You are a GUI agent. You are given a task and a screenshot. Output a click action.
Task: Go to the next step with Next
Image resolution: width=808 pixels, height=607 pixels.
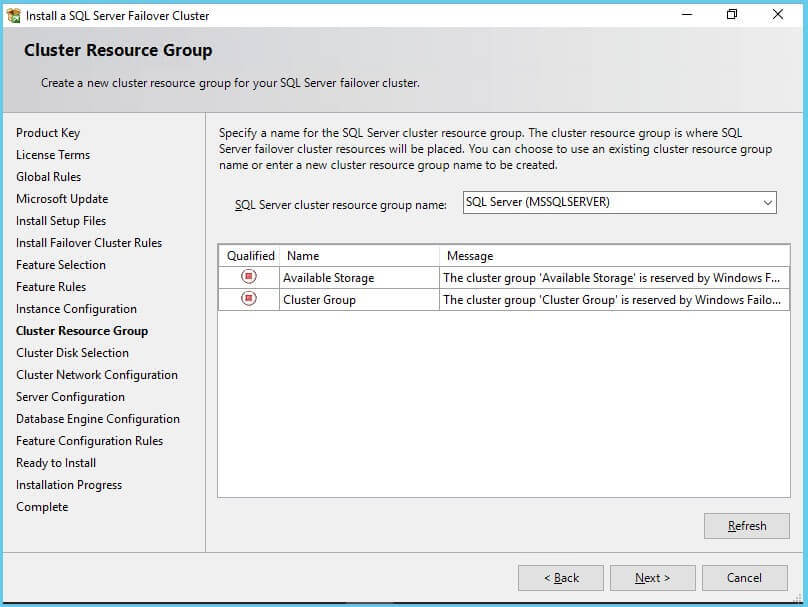click(x=652, y=578)
